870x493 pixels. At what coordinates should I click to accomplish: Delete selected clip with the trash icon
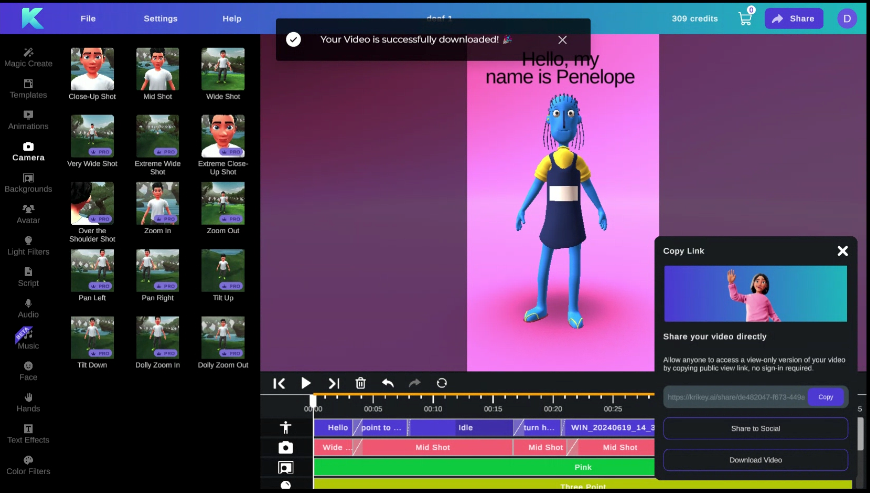coord(361,383)
